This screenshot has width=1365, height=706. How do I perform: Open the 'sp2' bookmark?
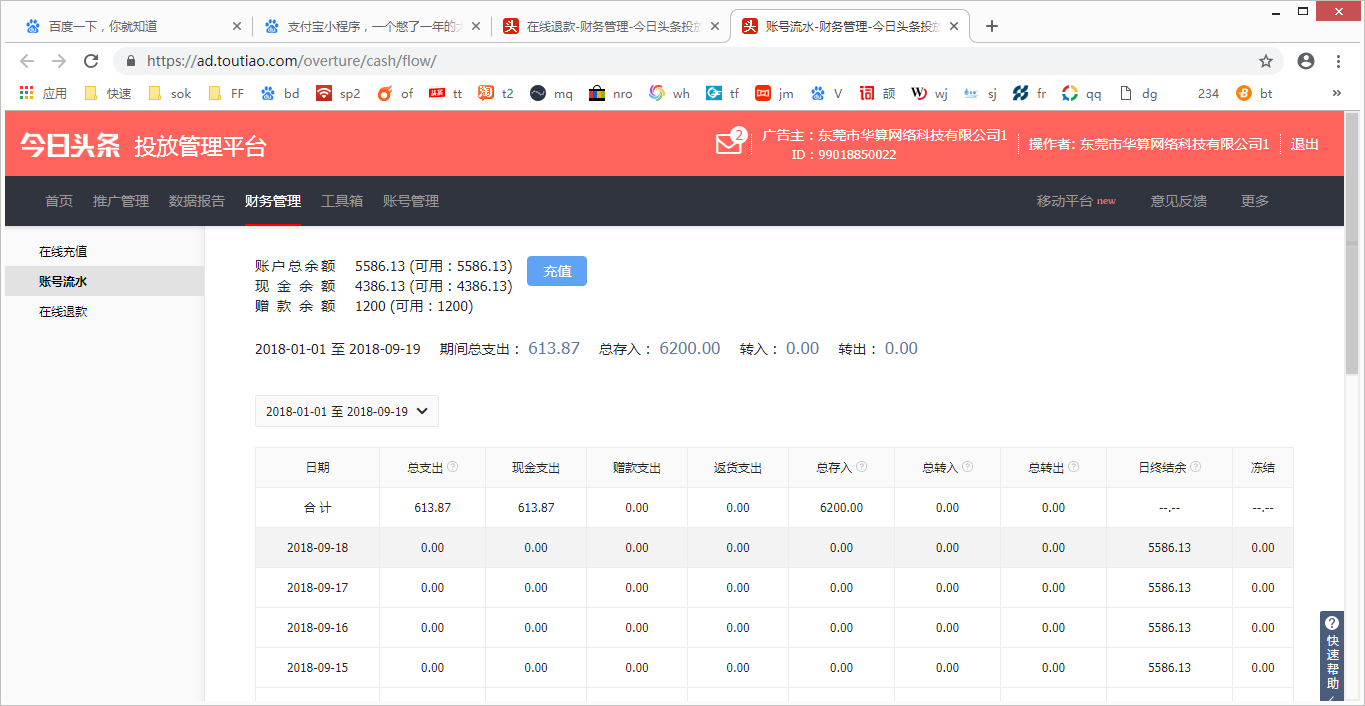click(x=338, y=93)
